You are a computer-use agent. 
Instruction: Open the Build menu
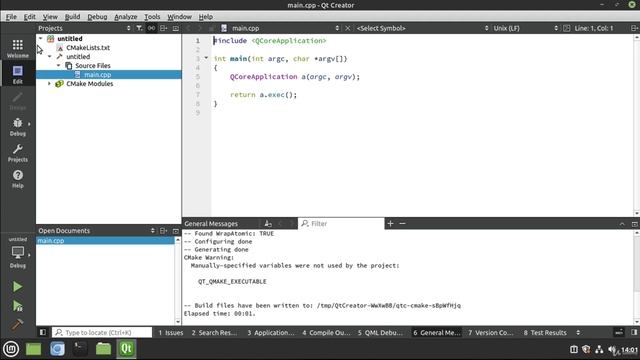click(72, 17)
